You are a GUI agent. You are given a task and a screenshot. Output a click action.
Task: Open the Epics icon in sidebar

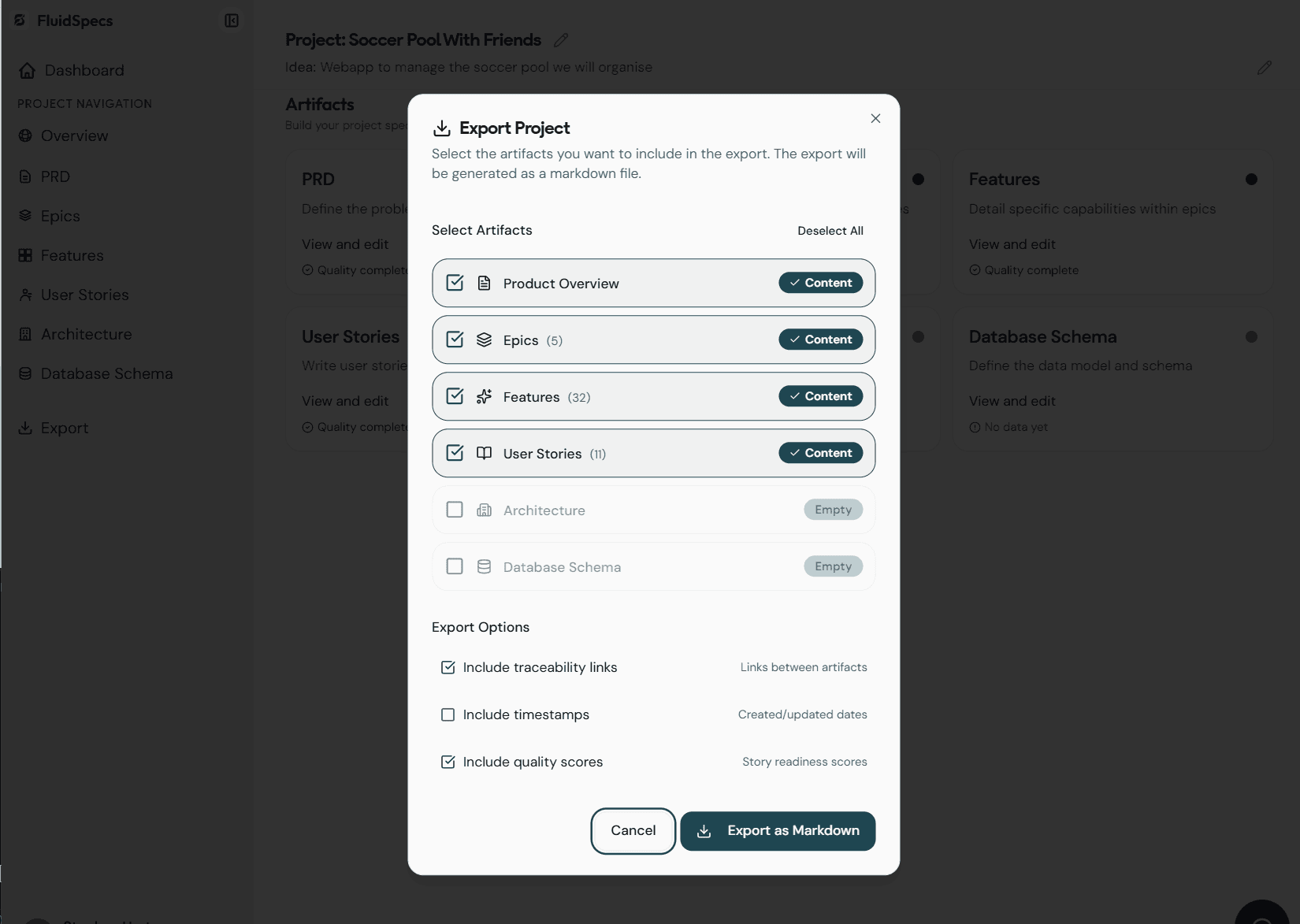pos(26,215)
